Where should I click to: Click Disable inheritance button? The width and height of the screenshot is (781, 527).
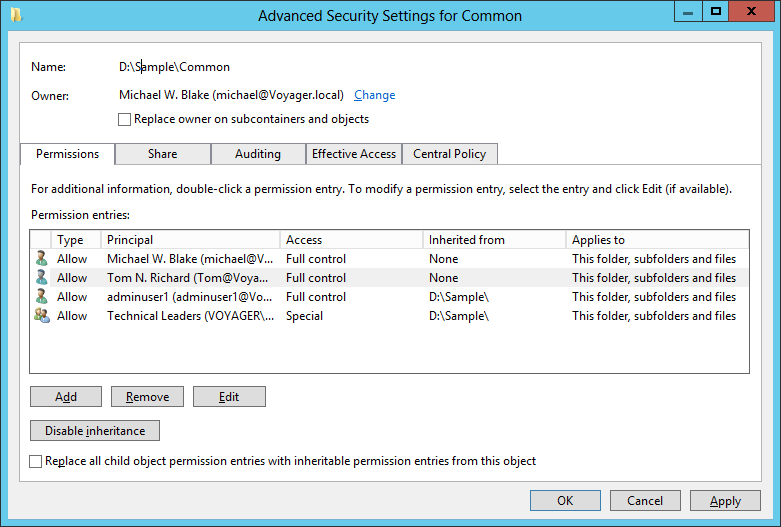tap(95, 431)
